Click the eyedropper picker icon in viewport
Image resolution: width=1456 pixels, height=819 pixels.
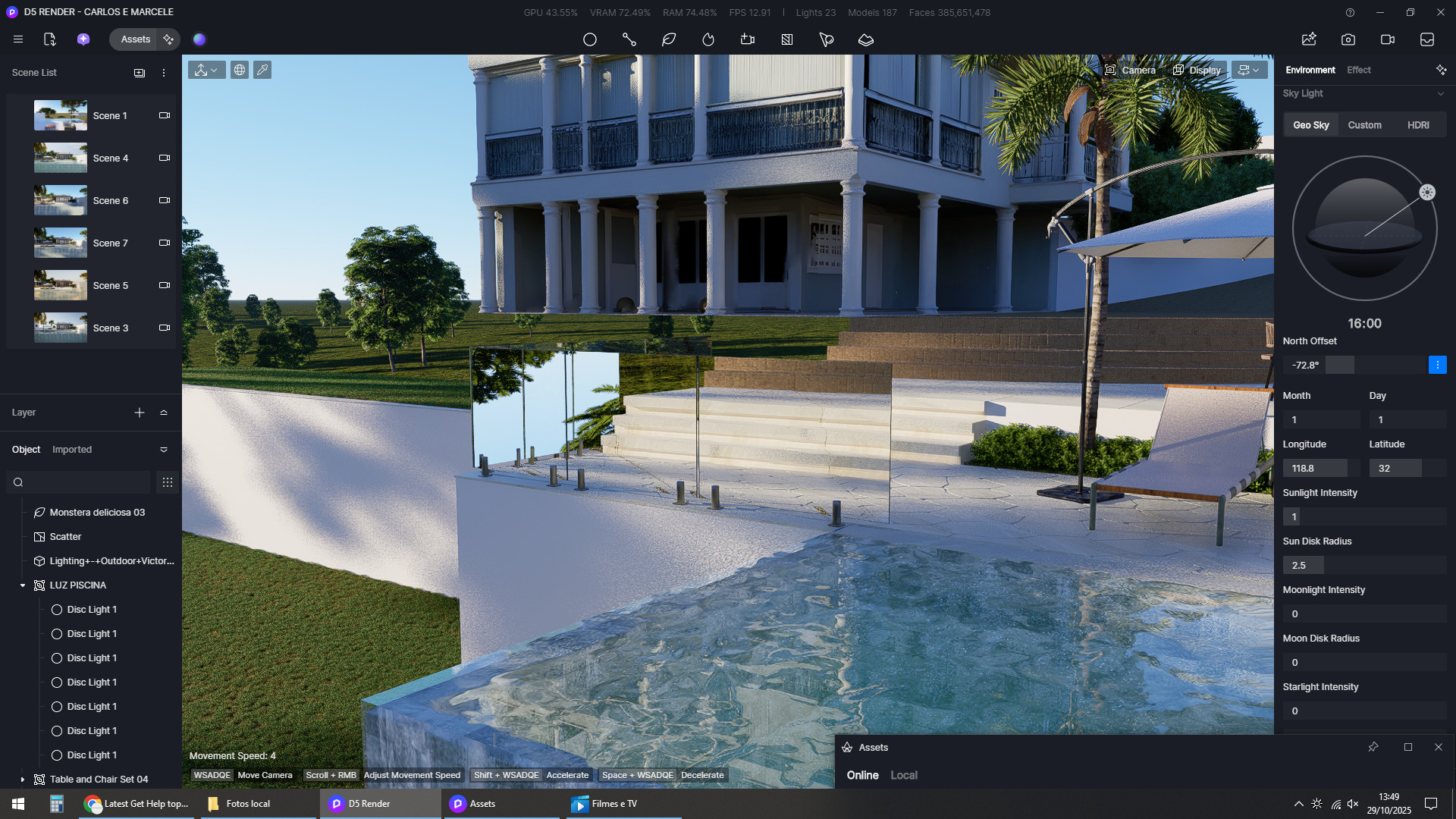coord(262,70)
